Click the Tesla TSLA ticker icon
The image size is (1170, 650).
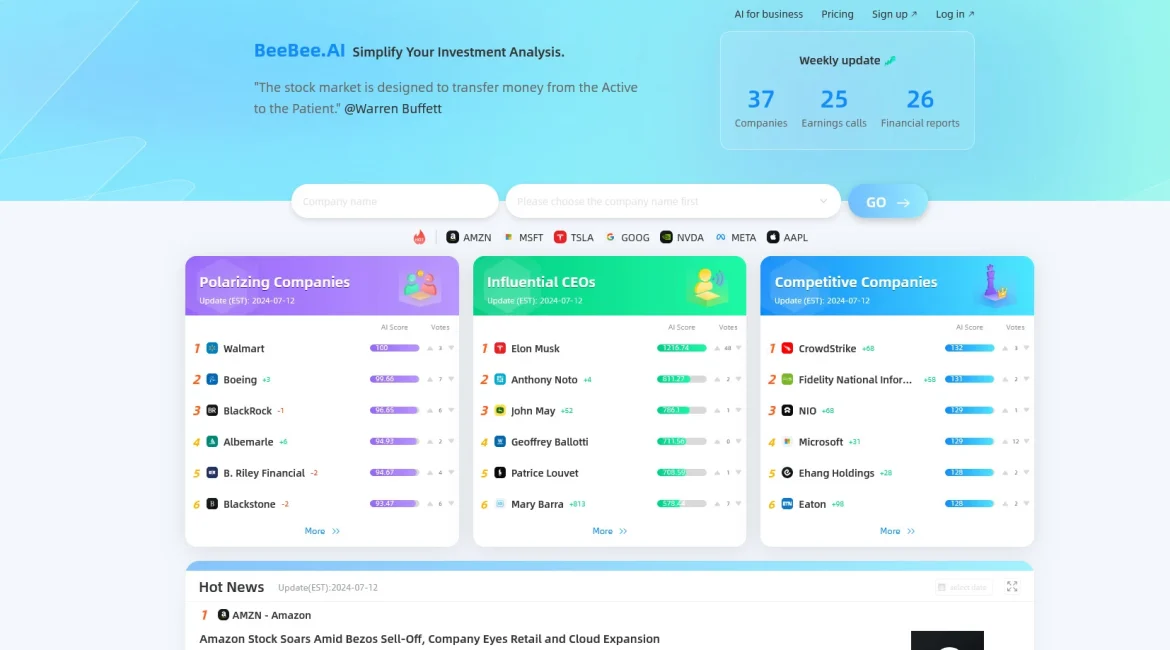pyautogui.click(x=560, y=237)
